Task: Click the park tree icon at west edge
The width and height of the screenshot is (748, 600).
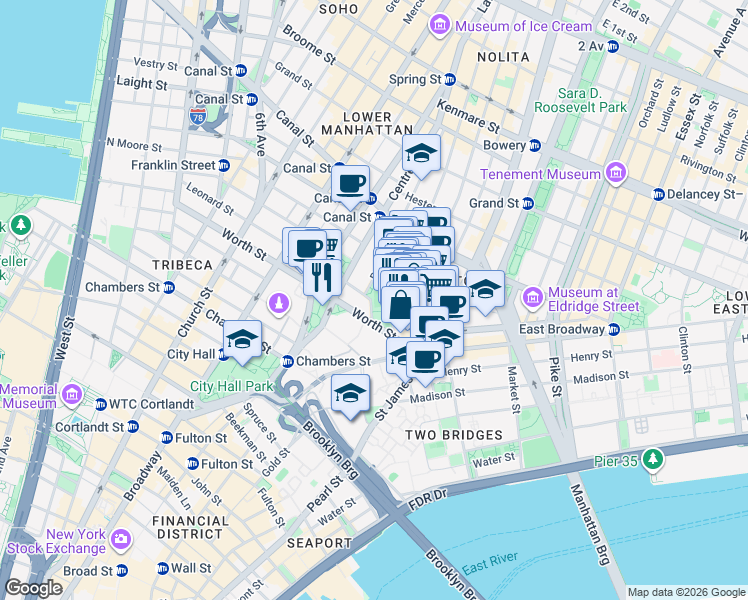Action: (21, 225)
